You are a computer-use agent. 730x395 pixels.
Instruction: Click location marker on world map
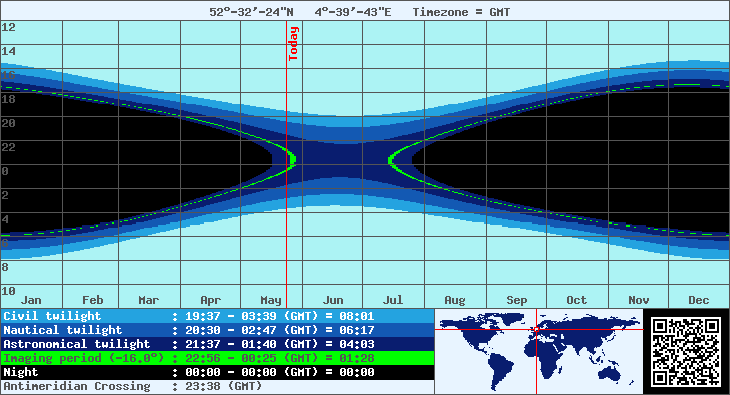tap(536, 329)
